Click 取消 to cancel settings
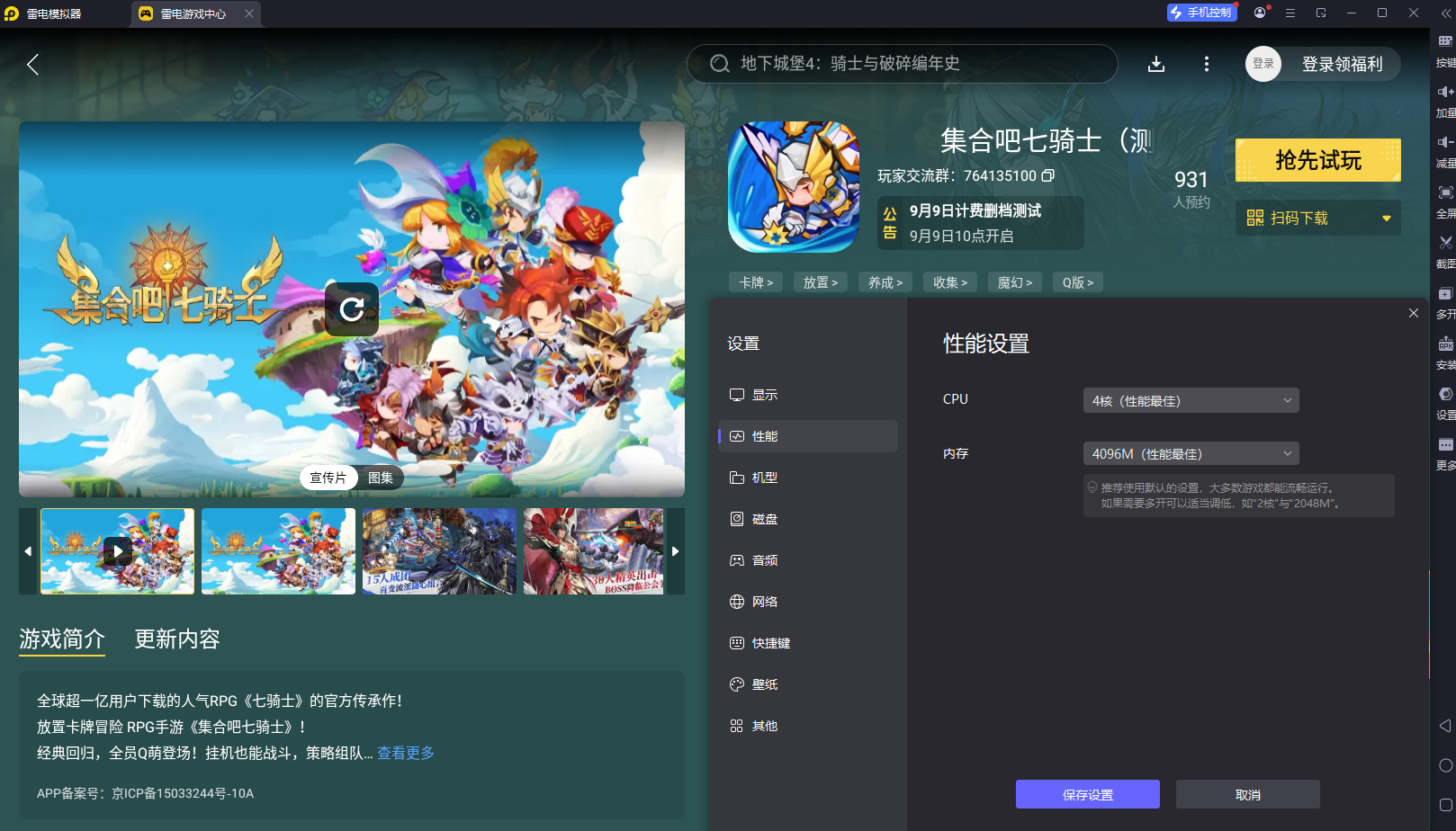 pyautogui.click(x=1248, y=794)
